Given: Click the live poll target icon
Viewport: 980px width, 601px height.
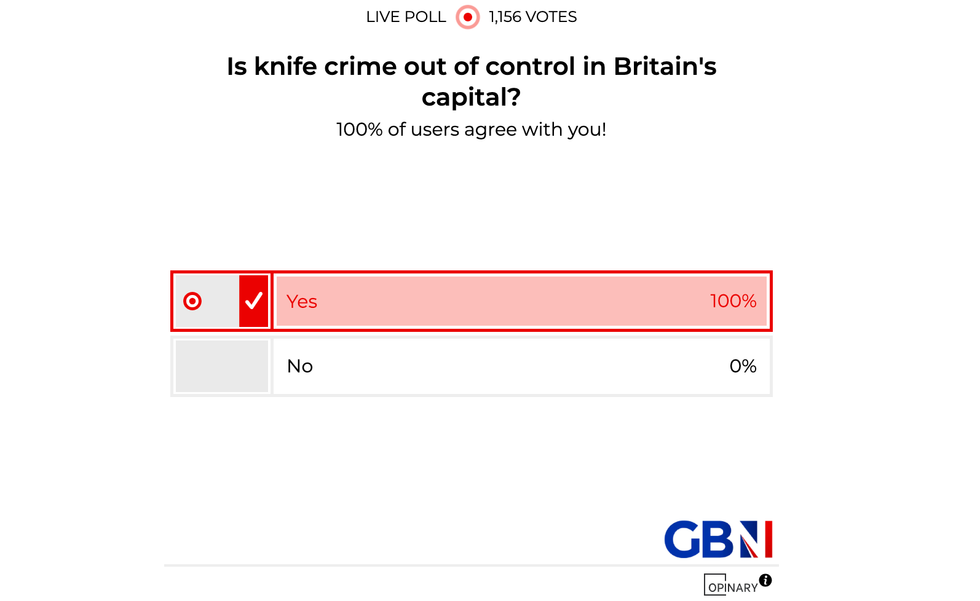Looking at the screenshot, I should coord(467,17).
